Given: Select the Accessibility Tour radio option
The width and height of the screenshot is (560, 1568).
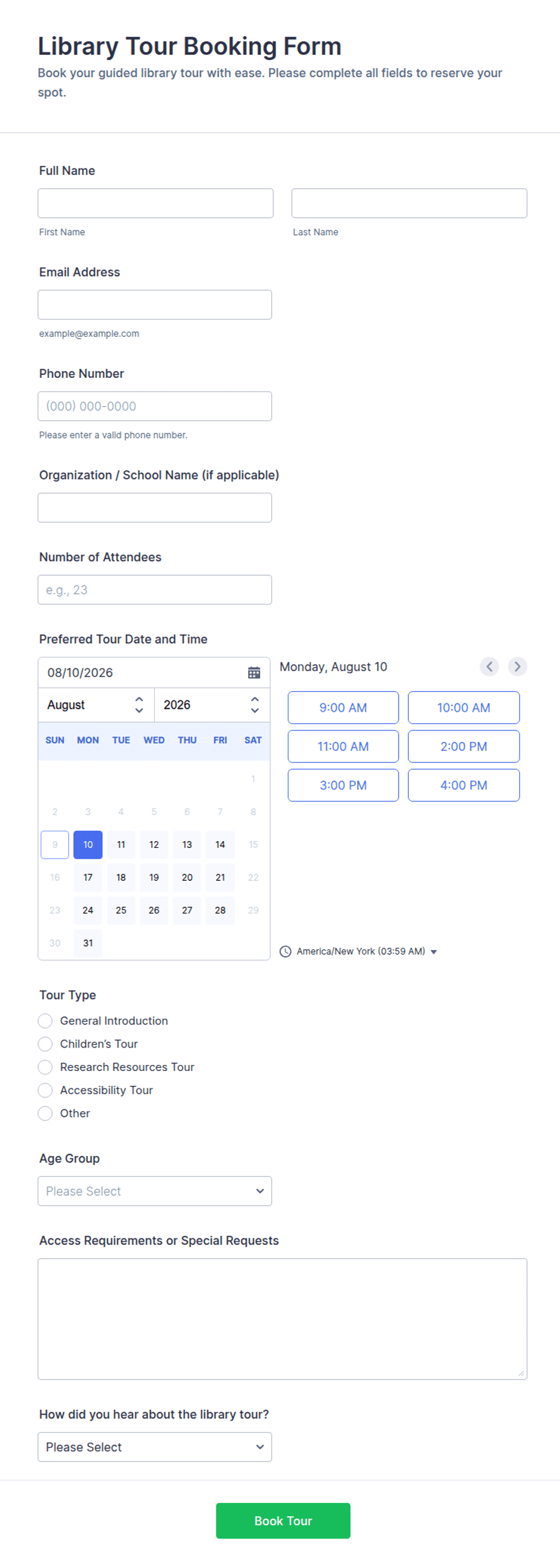Looking at the screenshot, I should coord(45,1090).
